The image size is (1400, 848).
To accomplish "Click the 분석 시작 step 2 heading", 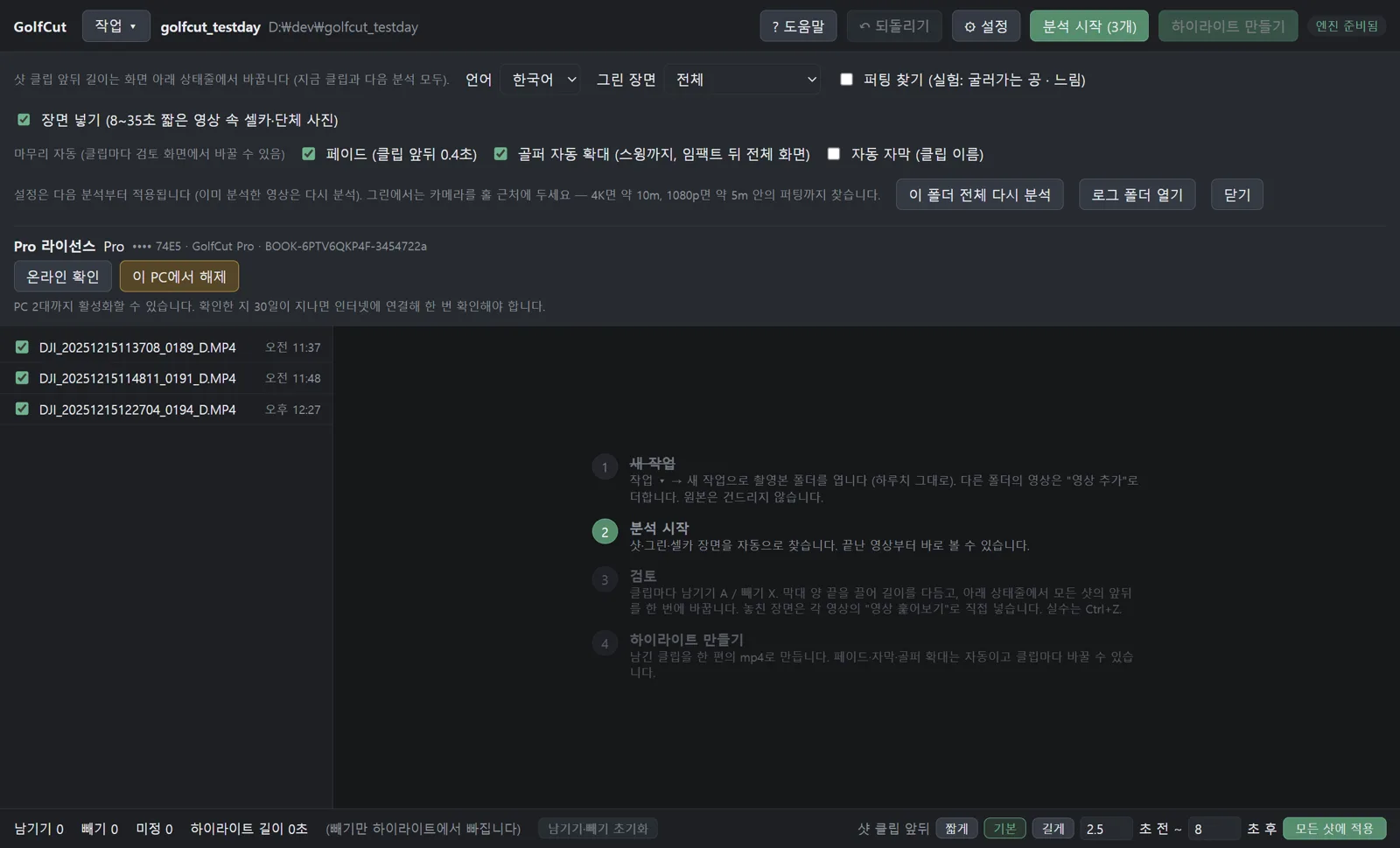I will 660,529.
